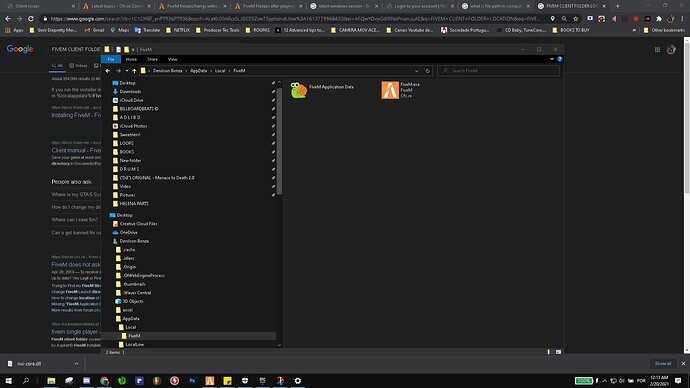Click the Search FiveM input box
Screen dimensions: 690x388
[499, 71]
